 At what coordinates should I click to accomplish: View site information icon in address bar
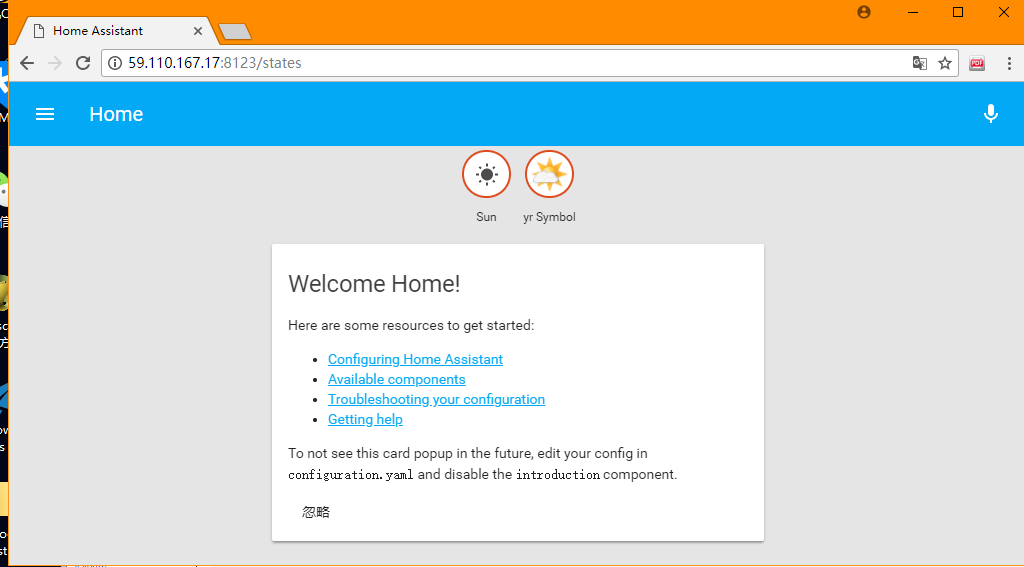click(115, 63)
